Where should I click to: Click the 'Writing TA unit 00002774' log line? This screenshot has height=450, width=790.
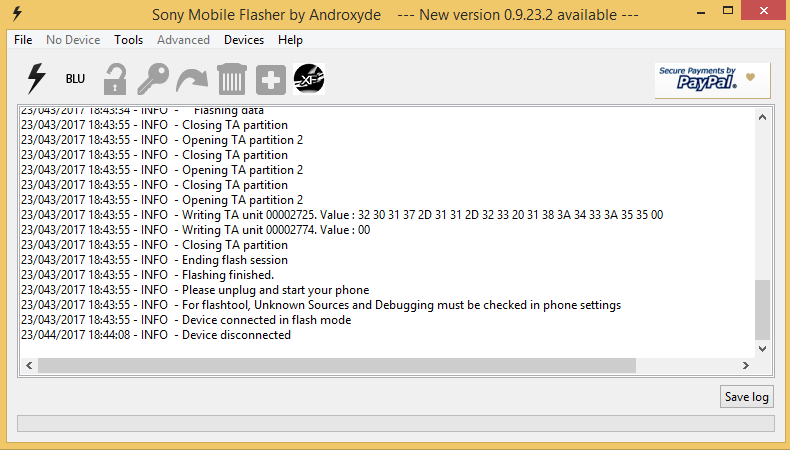pyautogui.click(x=195, y=230)
